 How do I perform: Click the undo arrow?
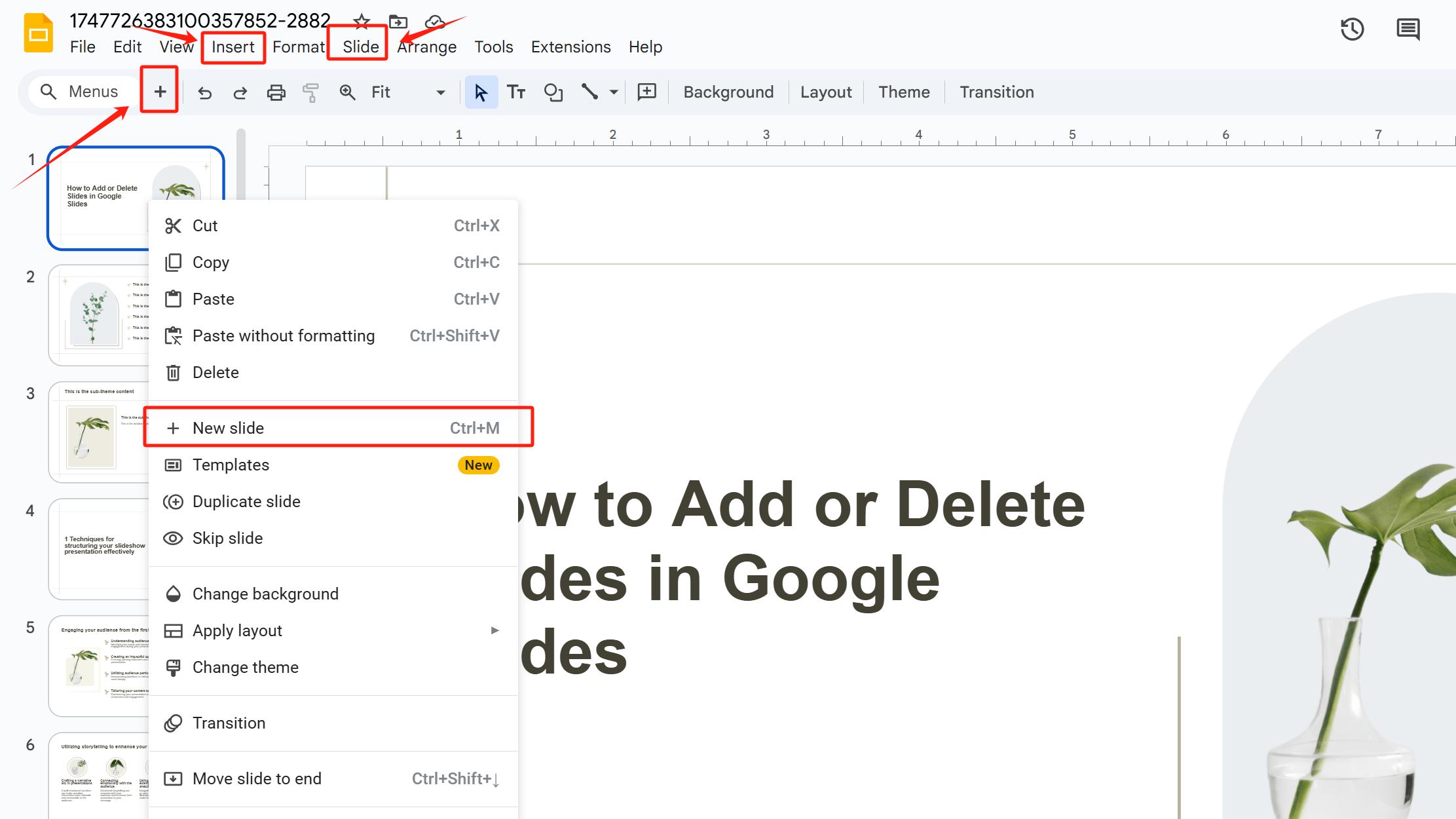coord(205,92)
